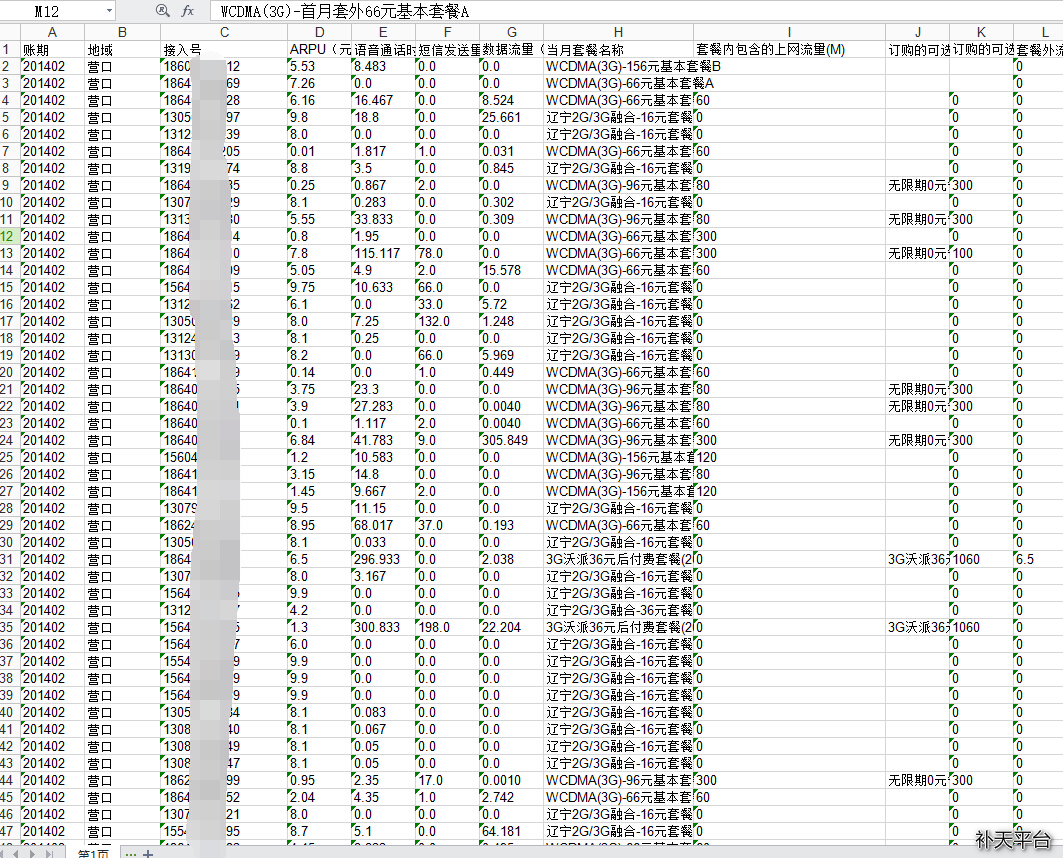Click the select-all corner box
This screenshot has height=858, width=1063.
[9, 32]
